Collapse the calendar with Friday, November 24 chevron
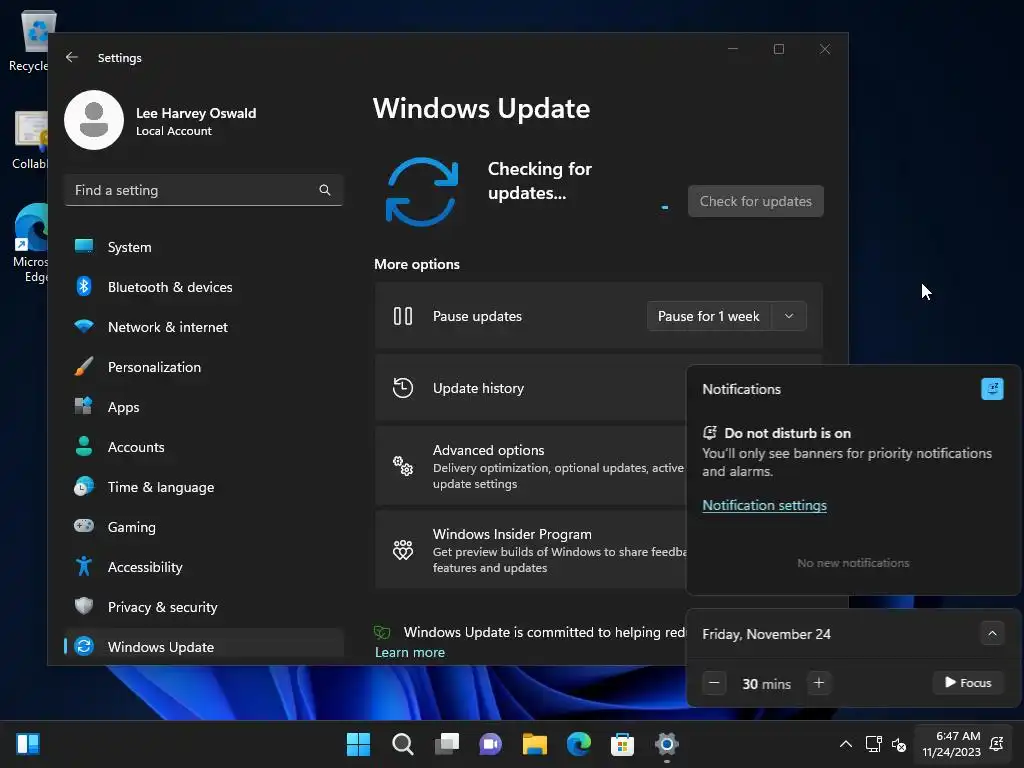The height and width of the screenshot is (768, 1024). [x=992, y=633]
